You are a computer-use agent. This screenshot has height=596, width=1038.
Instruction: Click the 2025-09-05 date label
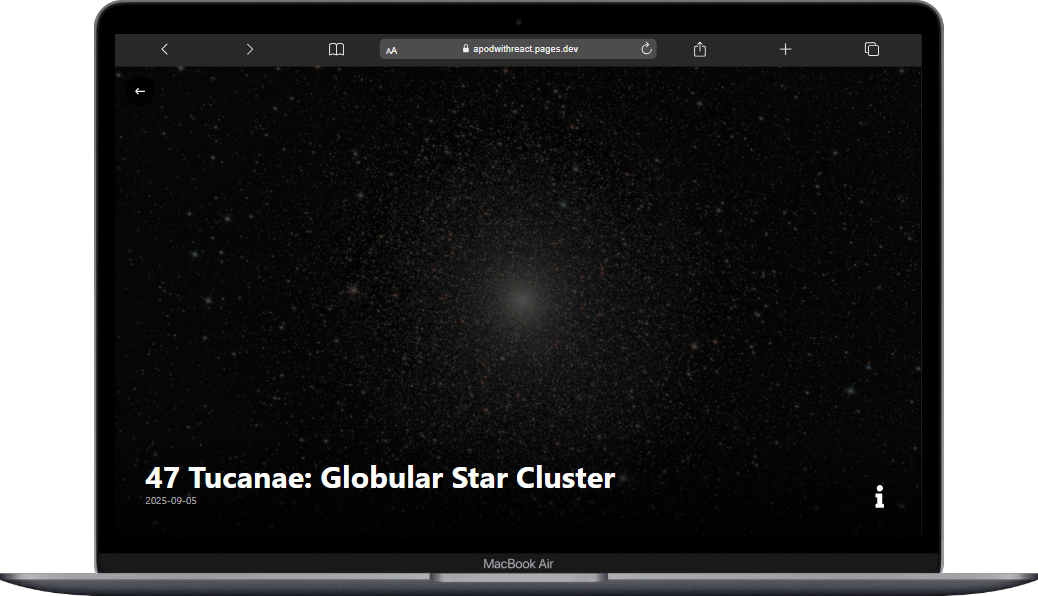[170, 501]
